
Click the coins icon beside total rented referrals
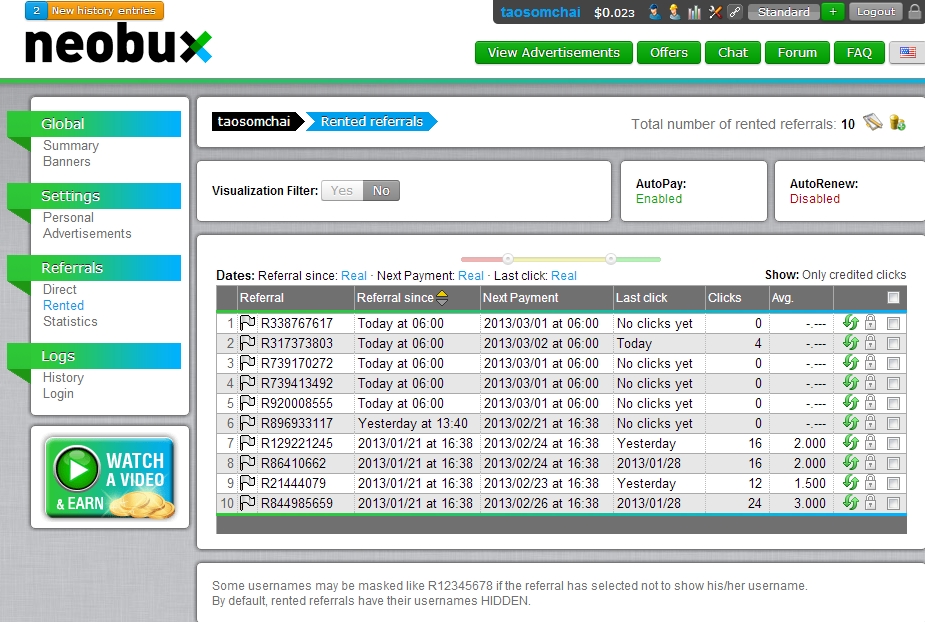click(x=897, y=122)
